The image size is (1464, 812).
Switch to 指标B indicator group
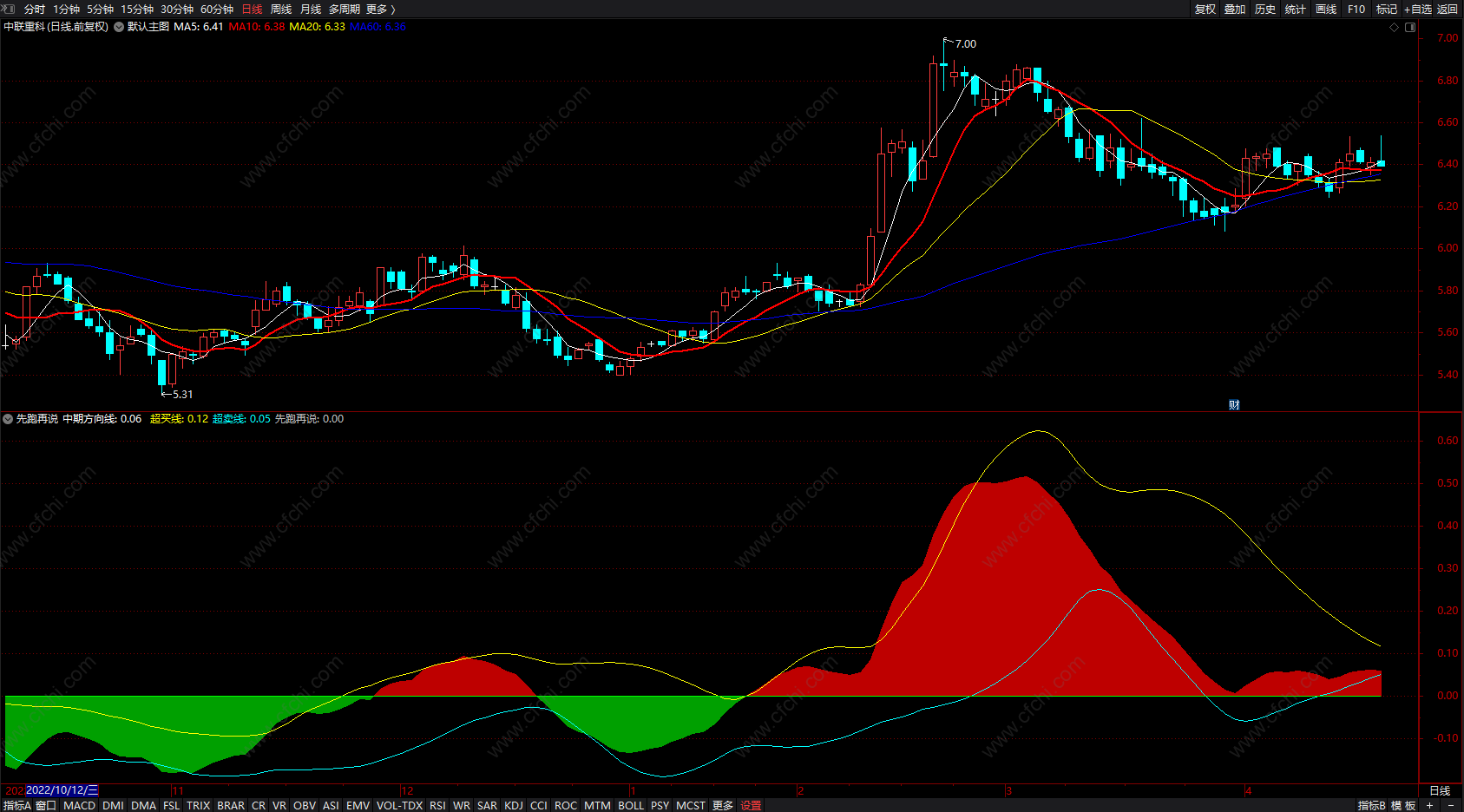click(1372, 805)
